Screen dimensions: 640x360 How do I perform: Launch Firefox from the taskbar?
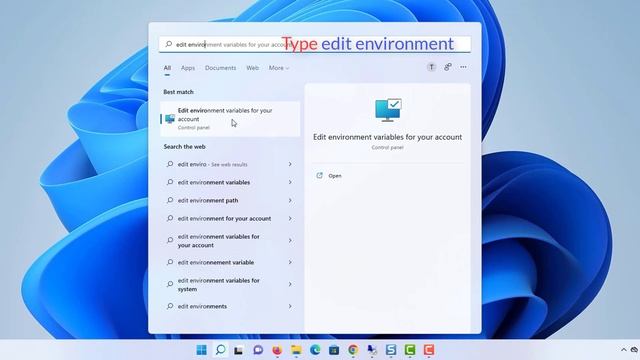pos(277,350)
